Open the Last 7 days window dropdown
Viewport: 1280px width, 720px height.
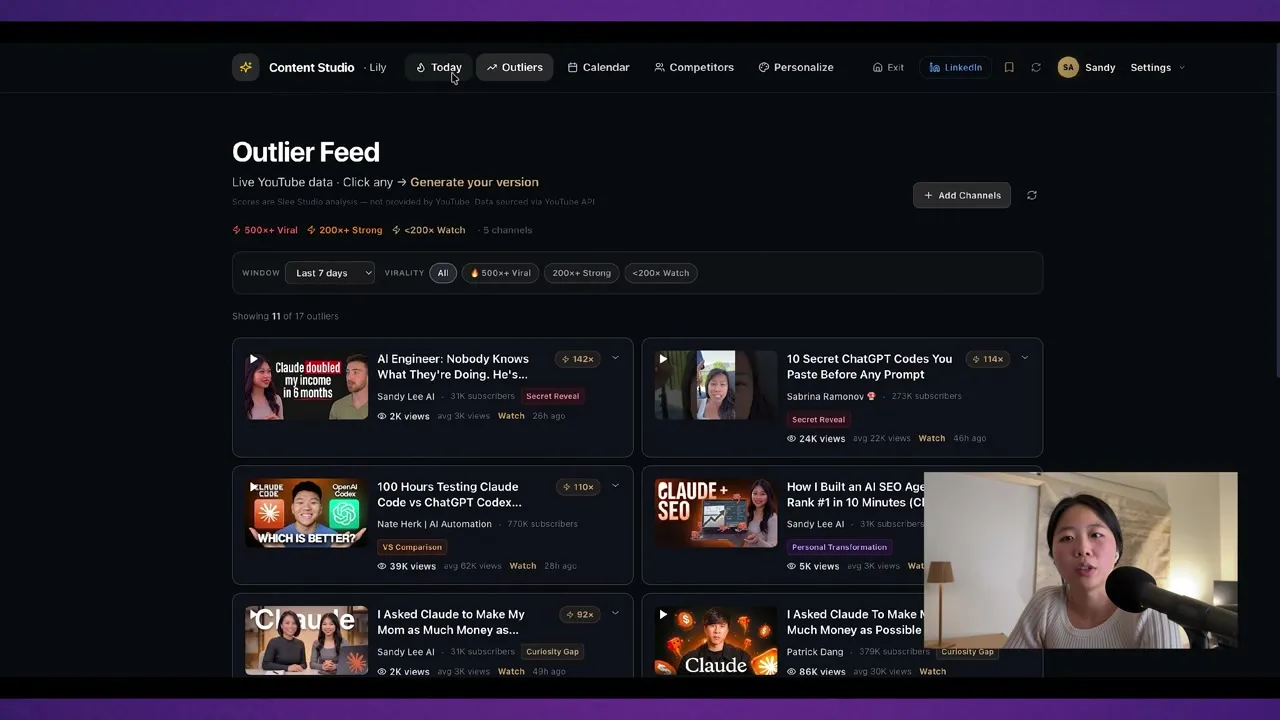coord(330,273)
